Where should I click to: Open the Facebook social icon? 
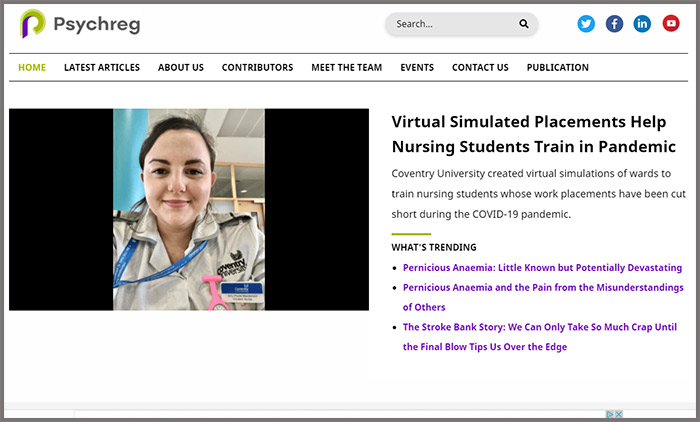[x=614, y=24]
